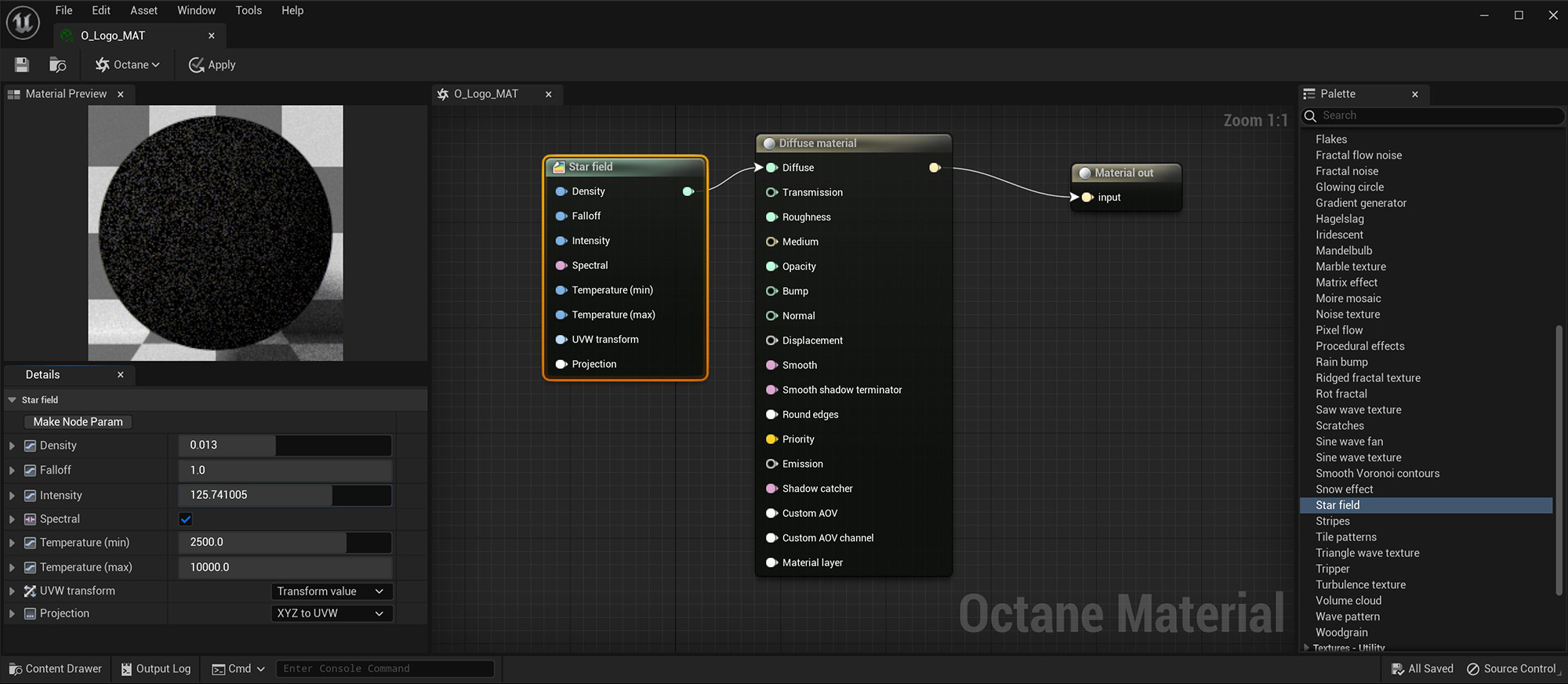The height and width of the screenshot is (684, 1568).
Task: Open the Asset menu
Action: coord(143,10)
